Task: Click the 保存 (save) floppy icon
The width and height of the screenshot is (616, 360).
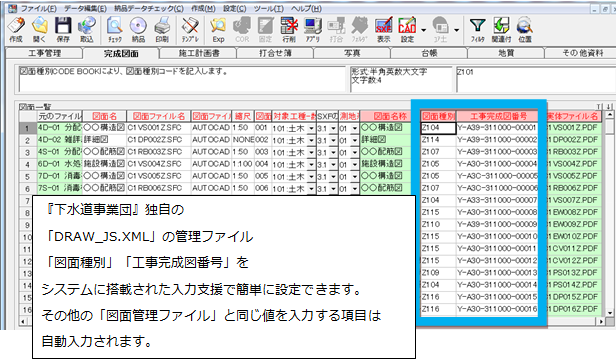Action: click(x=63, y=29)
